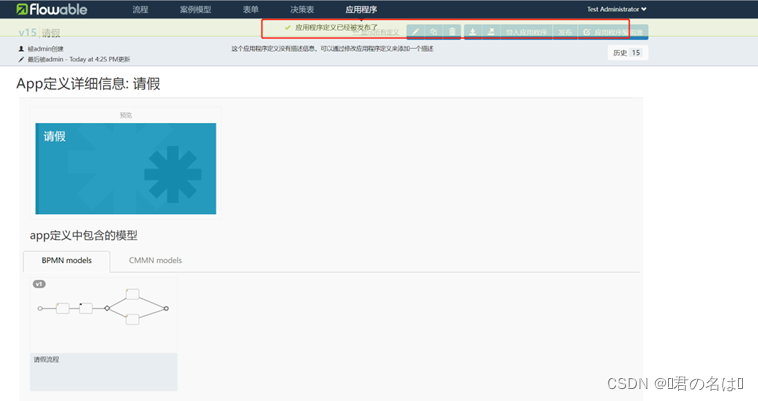This screenshot has height=401, width=758.
Task: Click the duplicate app definition icon
Action: click(434, 32)
